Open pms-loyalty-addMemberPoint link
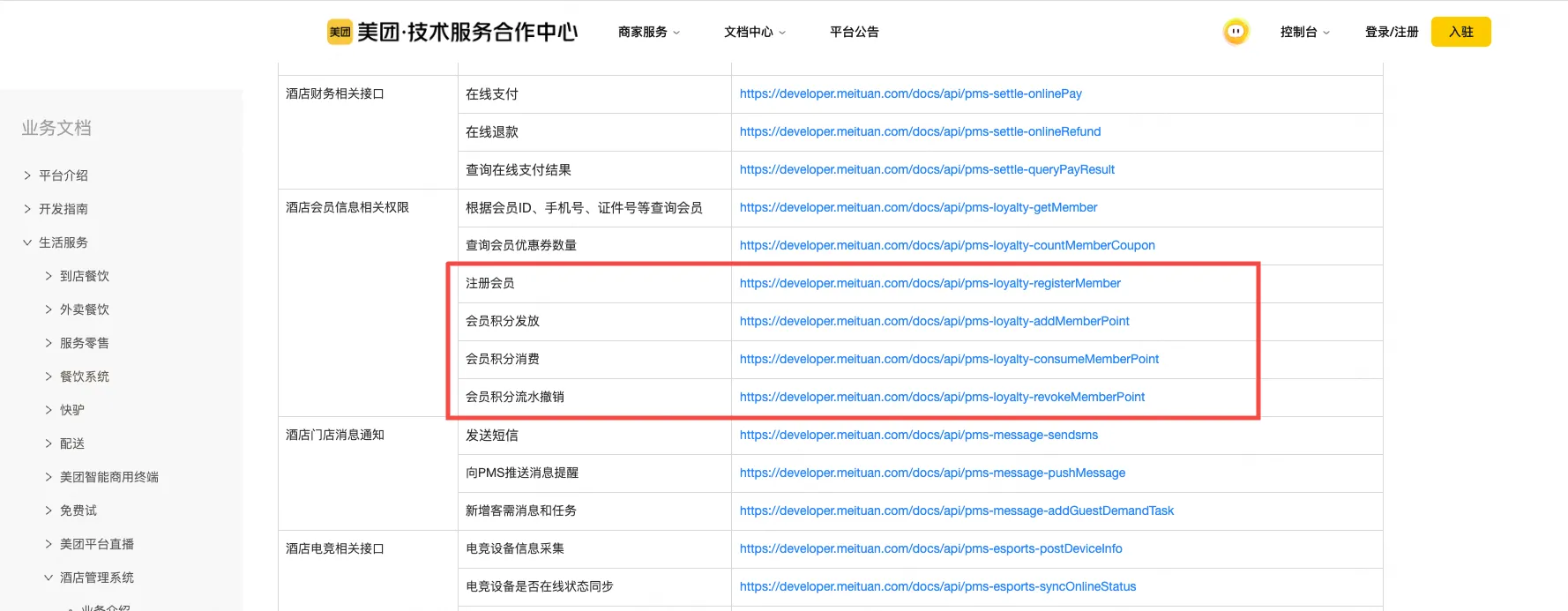 (934, 321)
